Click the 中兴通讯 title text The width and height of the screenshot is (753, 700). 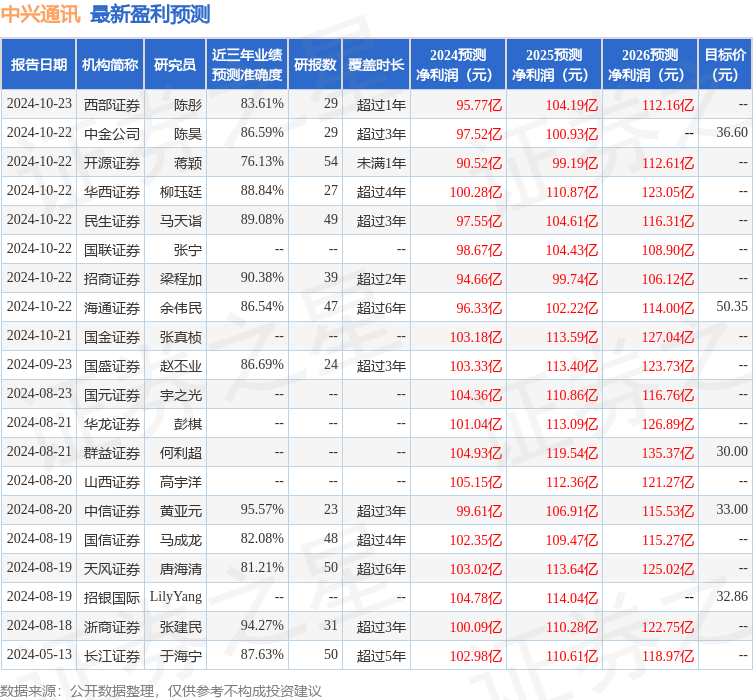41,14
